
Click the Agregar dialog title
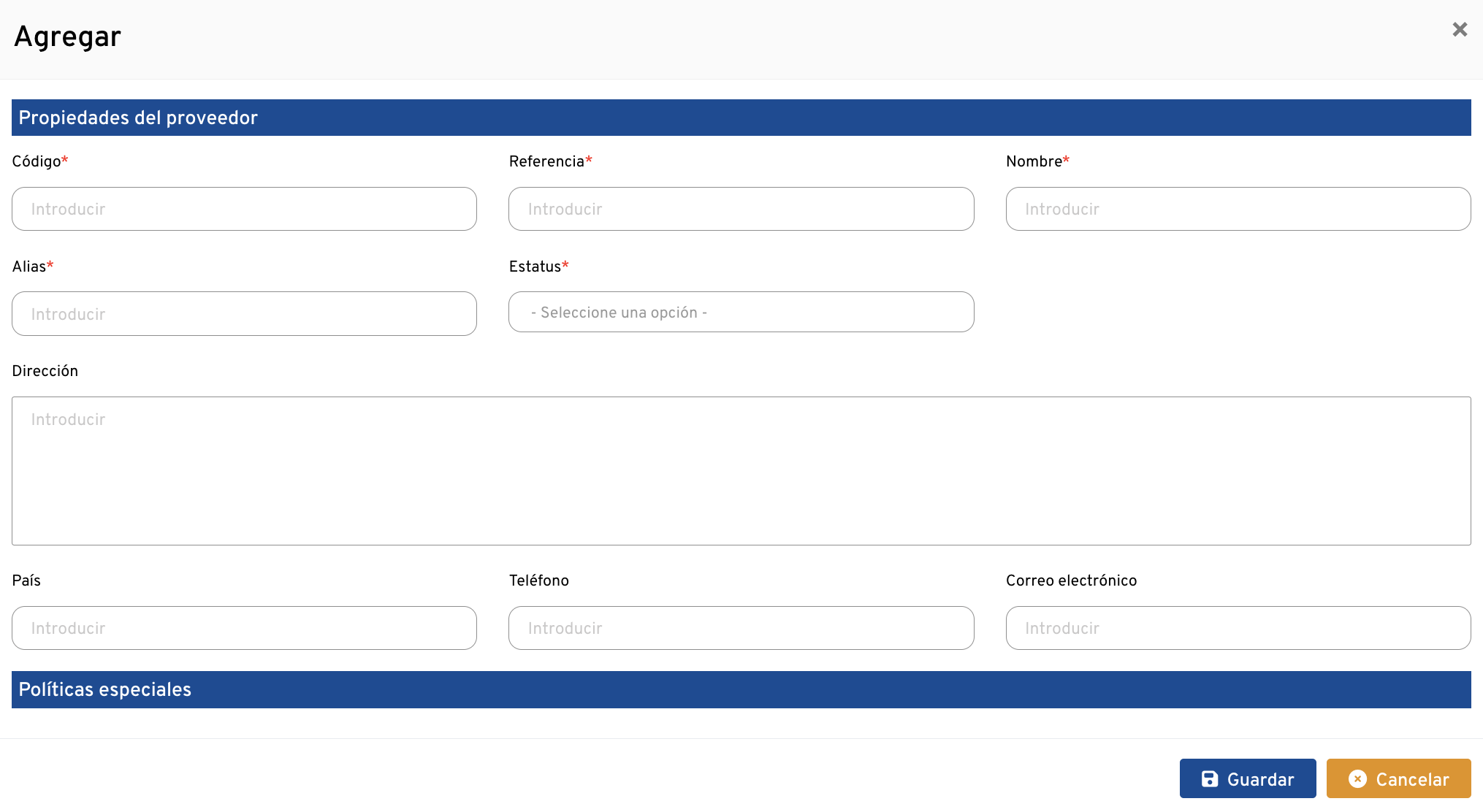(x=68, y=37)
